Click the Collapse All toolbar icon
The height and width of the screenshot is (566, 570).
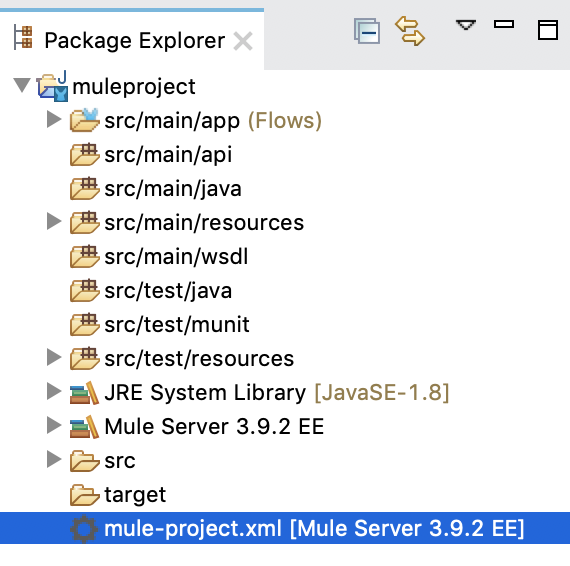tap(367, 31)
